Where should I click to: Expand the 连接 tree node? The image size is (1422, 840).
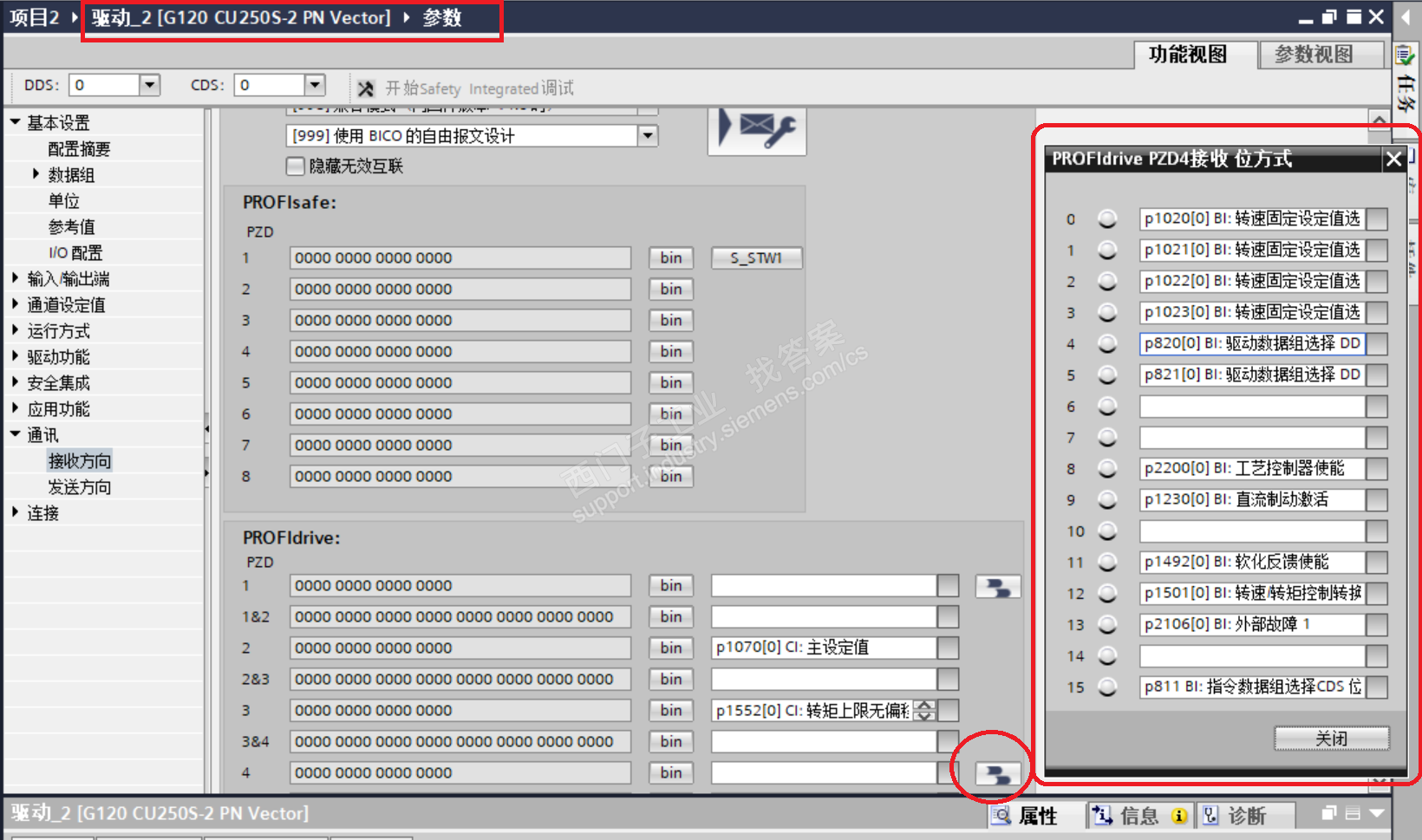pyautogui.click(x=16, y=512)
